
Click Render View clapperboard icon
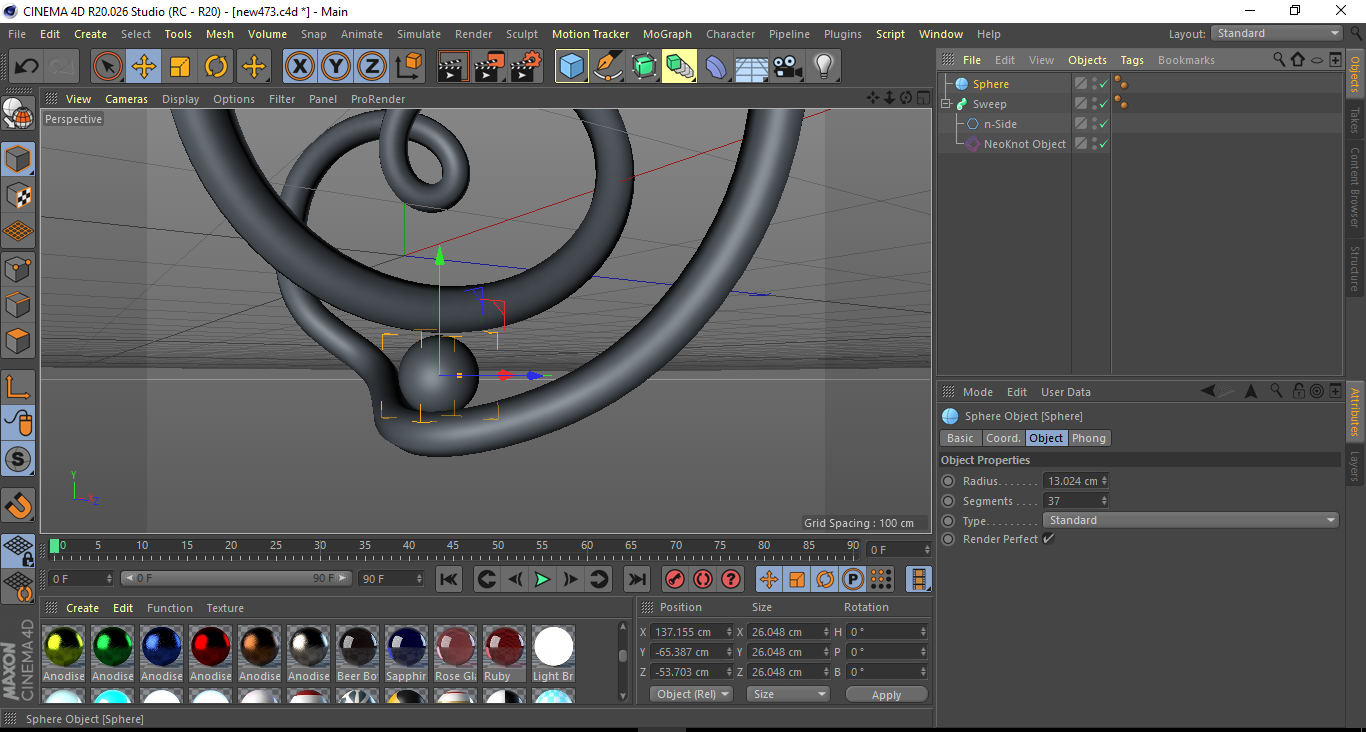(453, 67)
